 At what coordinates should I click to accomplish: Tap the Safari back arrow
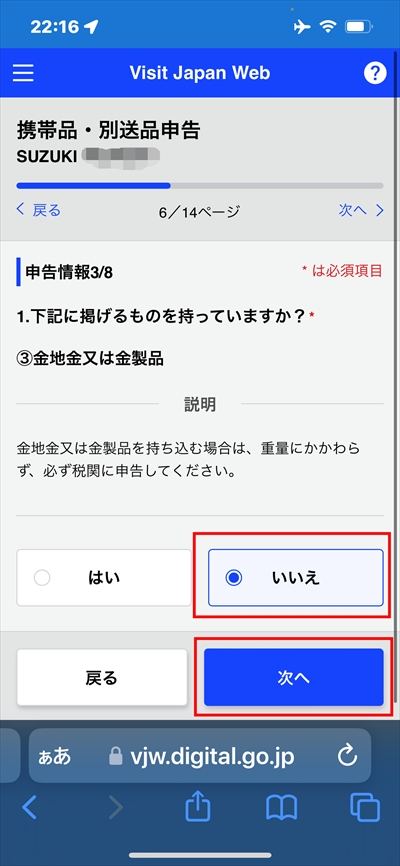click(x=29, y=809)
